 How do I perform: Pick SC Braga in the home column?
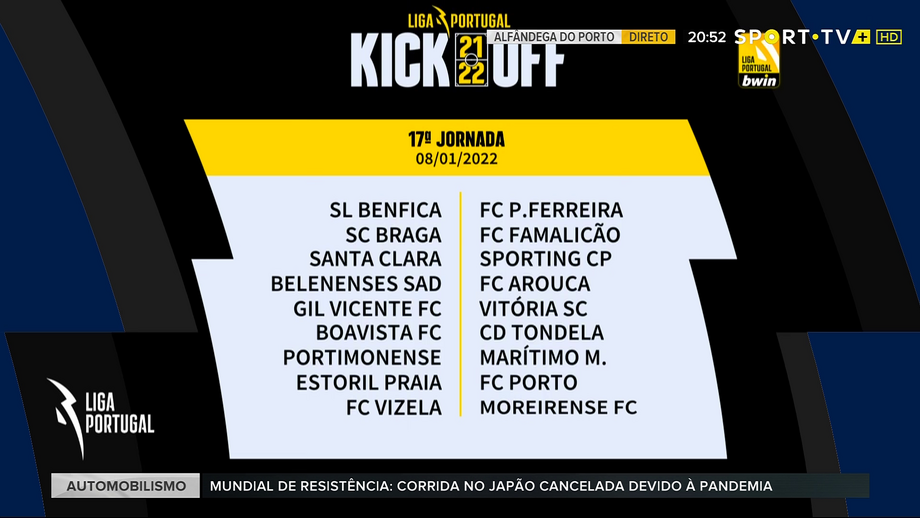[x=393, y=235]
